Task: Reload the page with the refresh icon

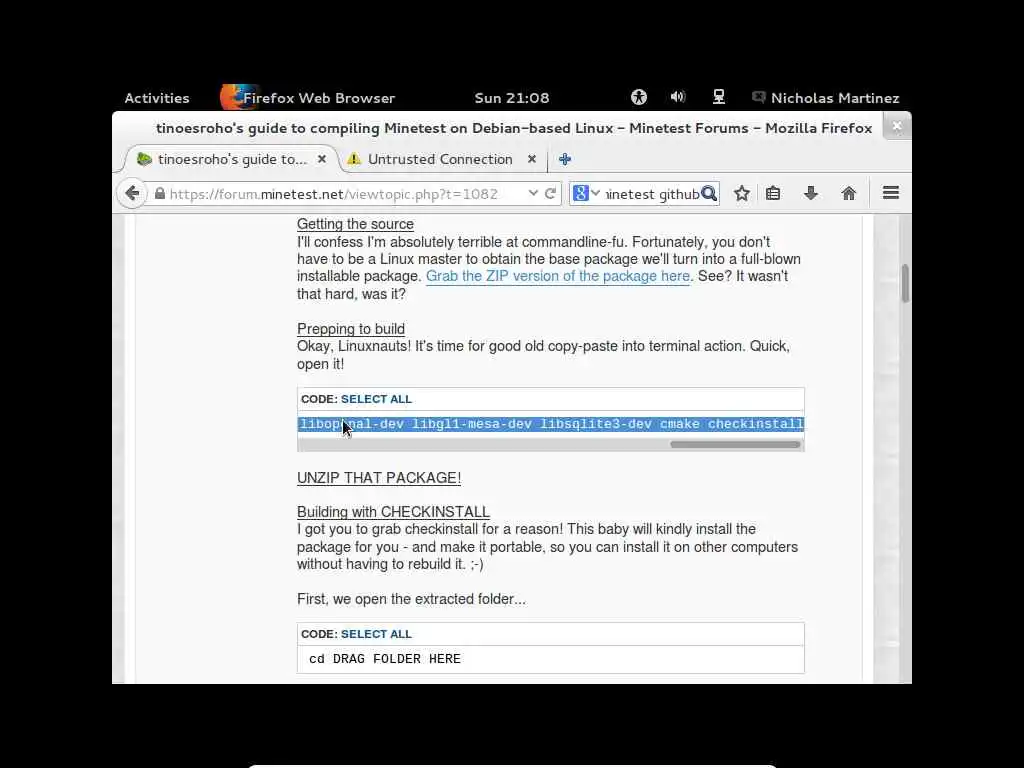Action: pos(551,193)
